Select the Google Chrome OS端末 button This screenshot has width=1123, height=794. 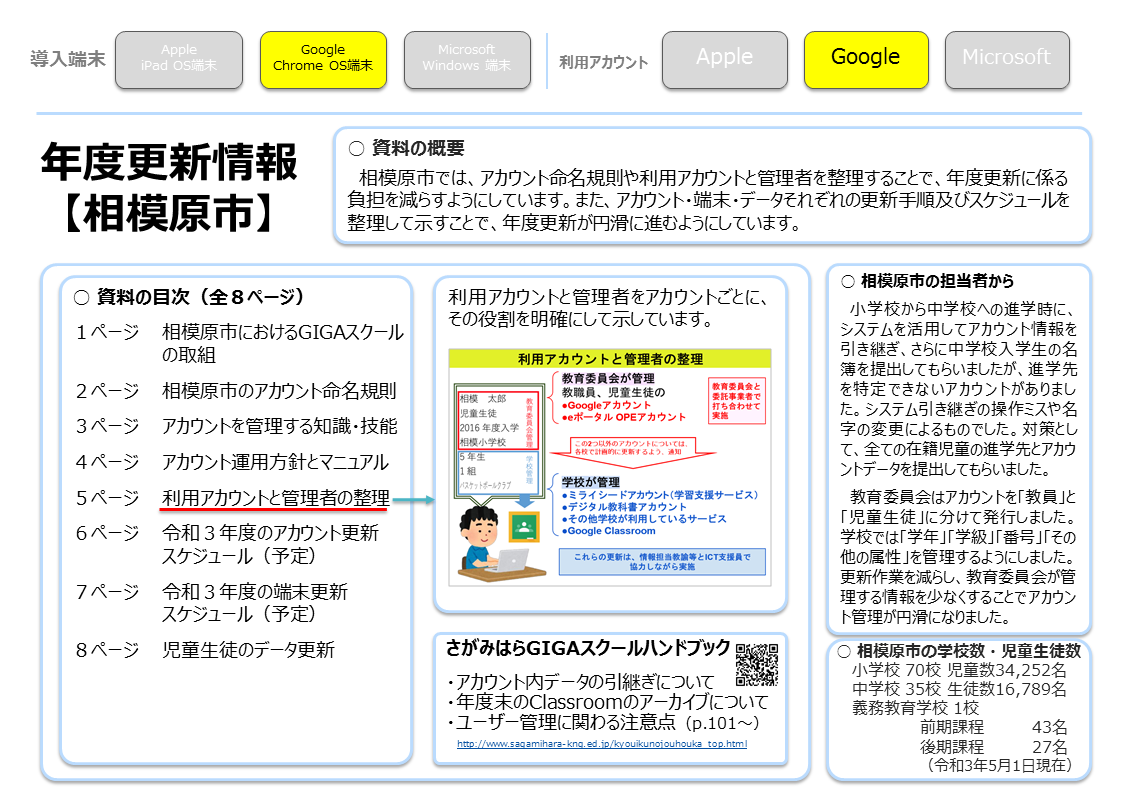pyautogui.click(x=323, y=59)
